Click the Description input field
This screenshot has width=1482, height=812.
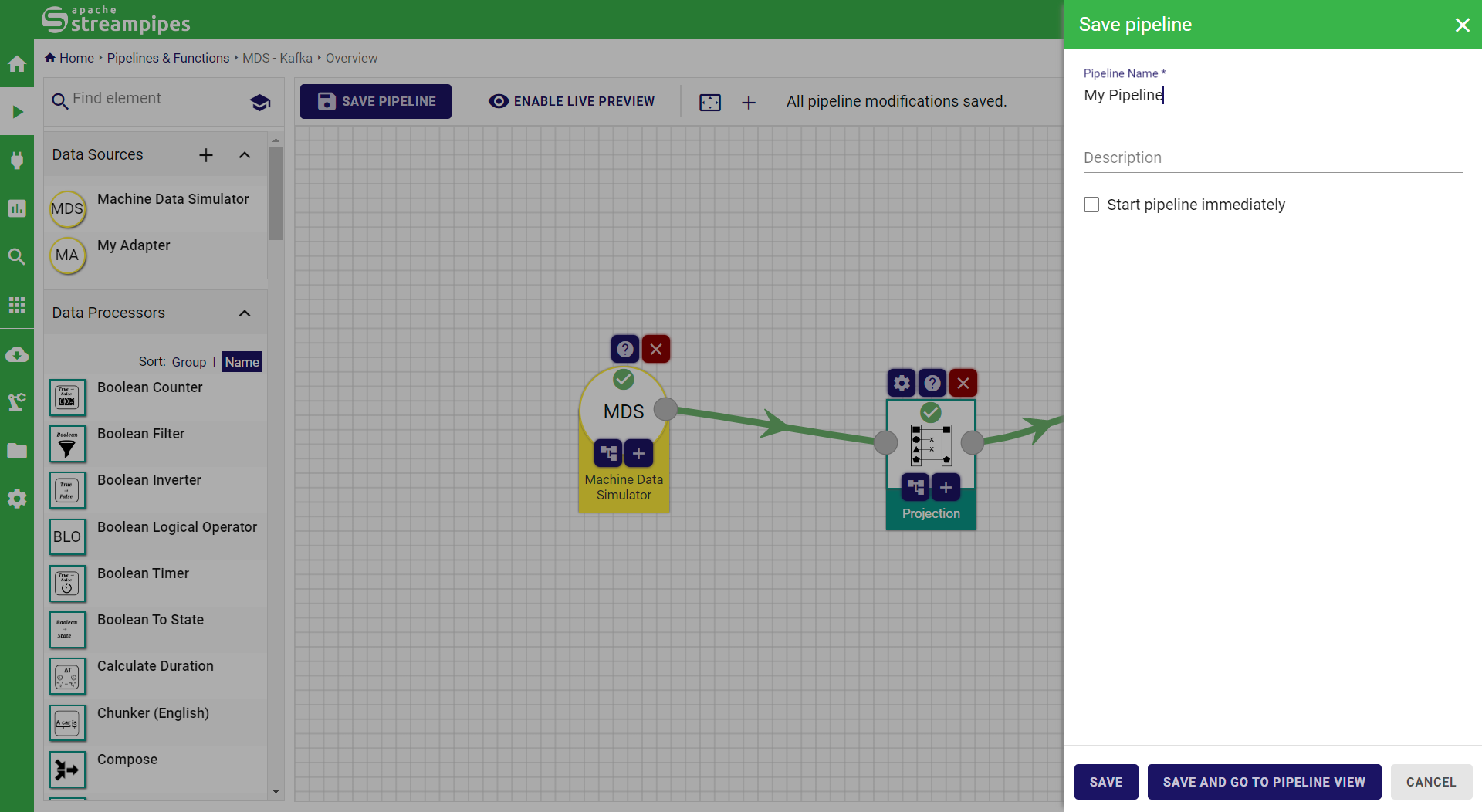pyautogui.click(x=1272, y=157)
